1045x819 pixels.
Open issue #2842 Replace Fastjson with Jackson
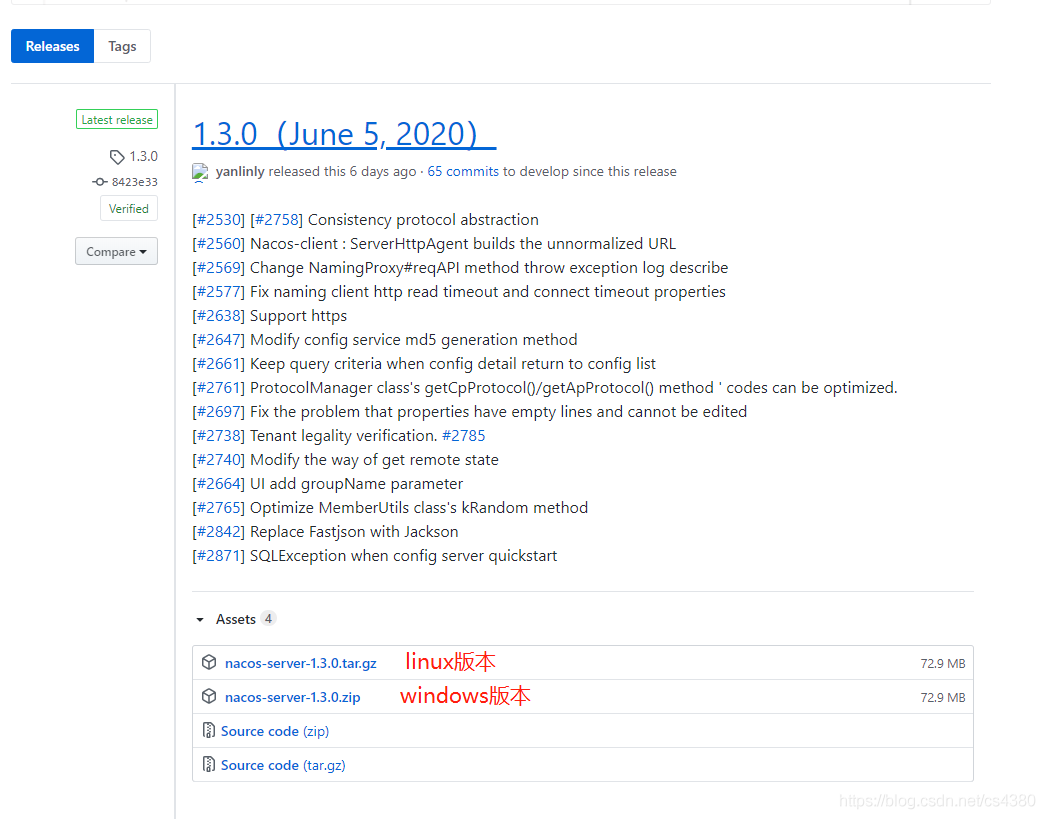tap(219, 532)
